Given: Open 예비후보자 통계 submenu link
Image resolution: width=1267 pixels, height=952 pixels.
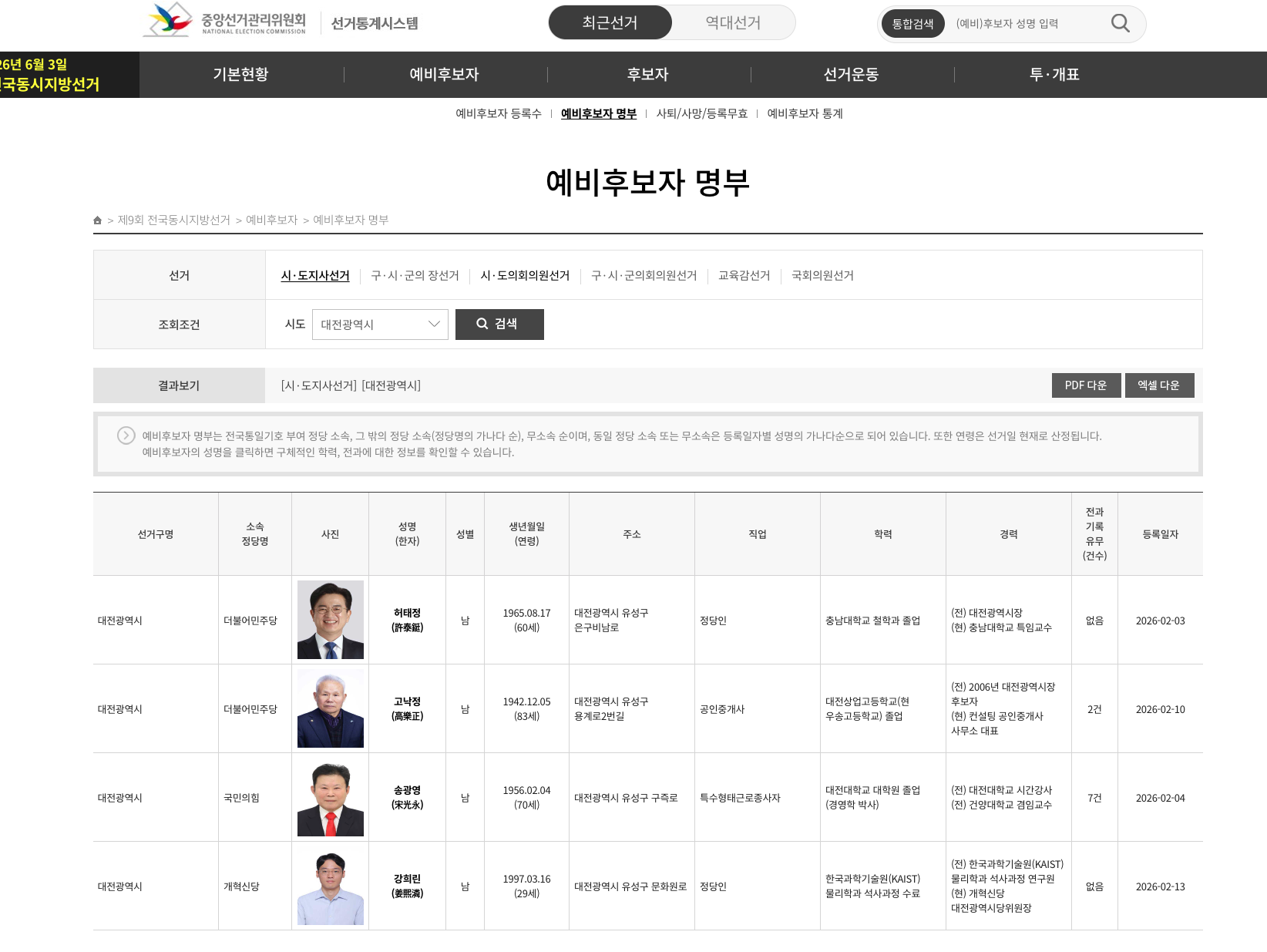Looking at the screenshot, I should pos(805,114).
